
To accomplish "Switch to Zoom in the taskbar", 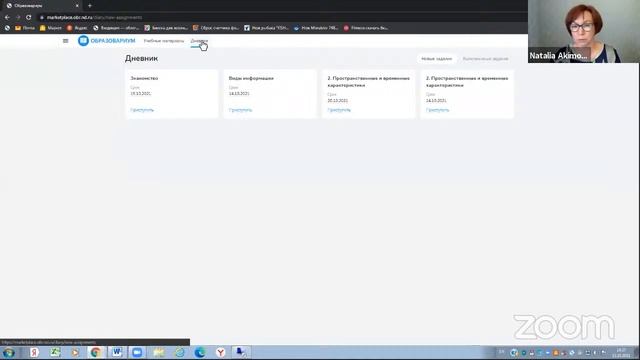I will (137, 352).
